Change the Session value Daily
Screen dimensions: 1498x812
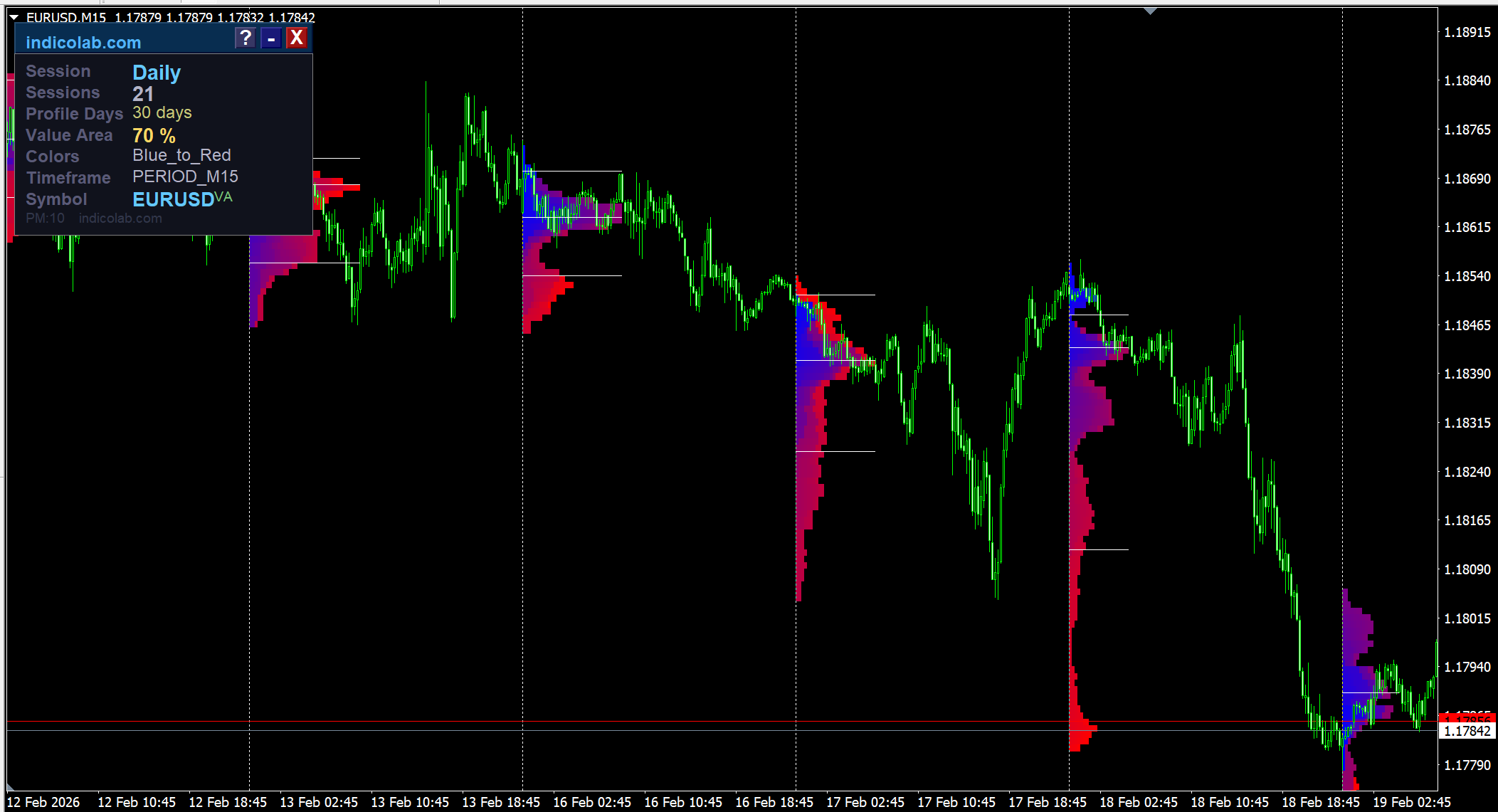tap(157, 73)
